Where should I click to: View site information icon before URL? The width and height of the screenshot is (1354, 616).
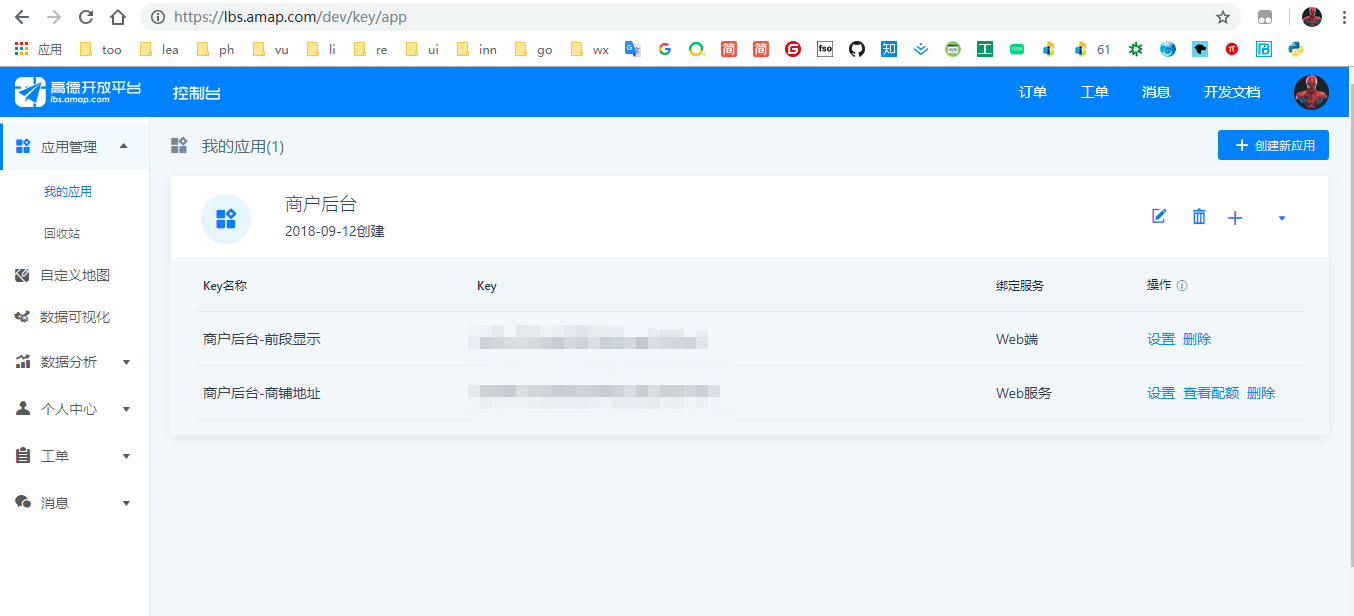[x=158, y=17]
